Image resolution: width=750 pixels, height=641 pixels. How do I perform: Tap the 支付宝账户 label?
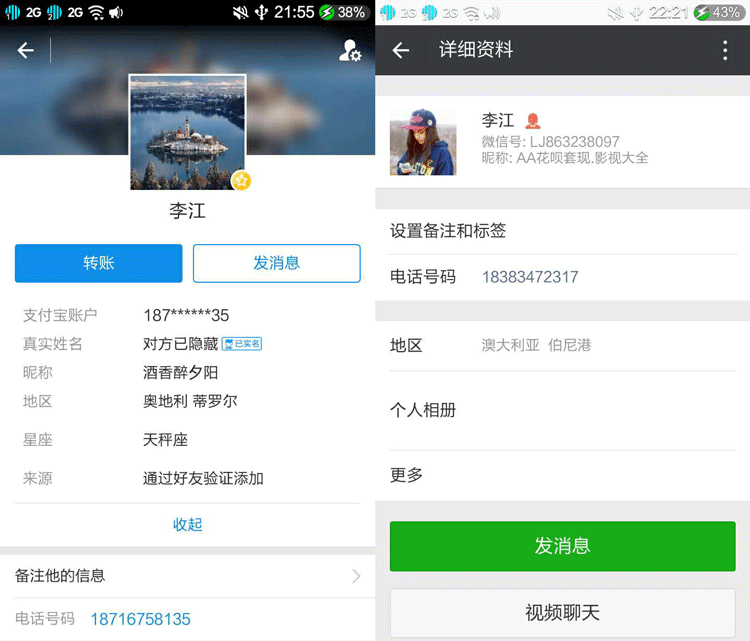[60, 315]
